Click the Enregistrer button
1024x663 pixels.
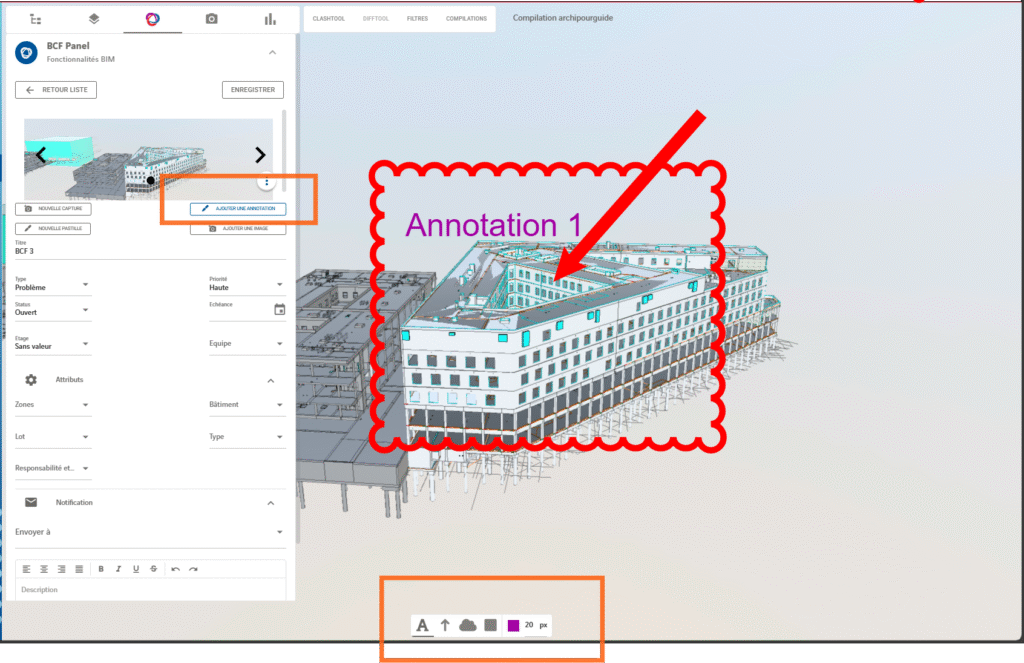[252, 90]
